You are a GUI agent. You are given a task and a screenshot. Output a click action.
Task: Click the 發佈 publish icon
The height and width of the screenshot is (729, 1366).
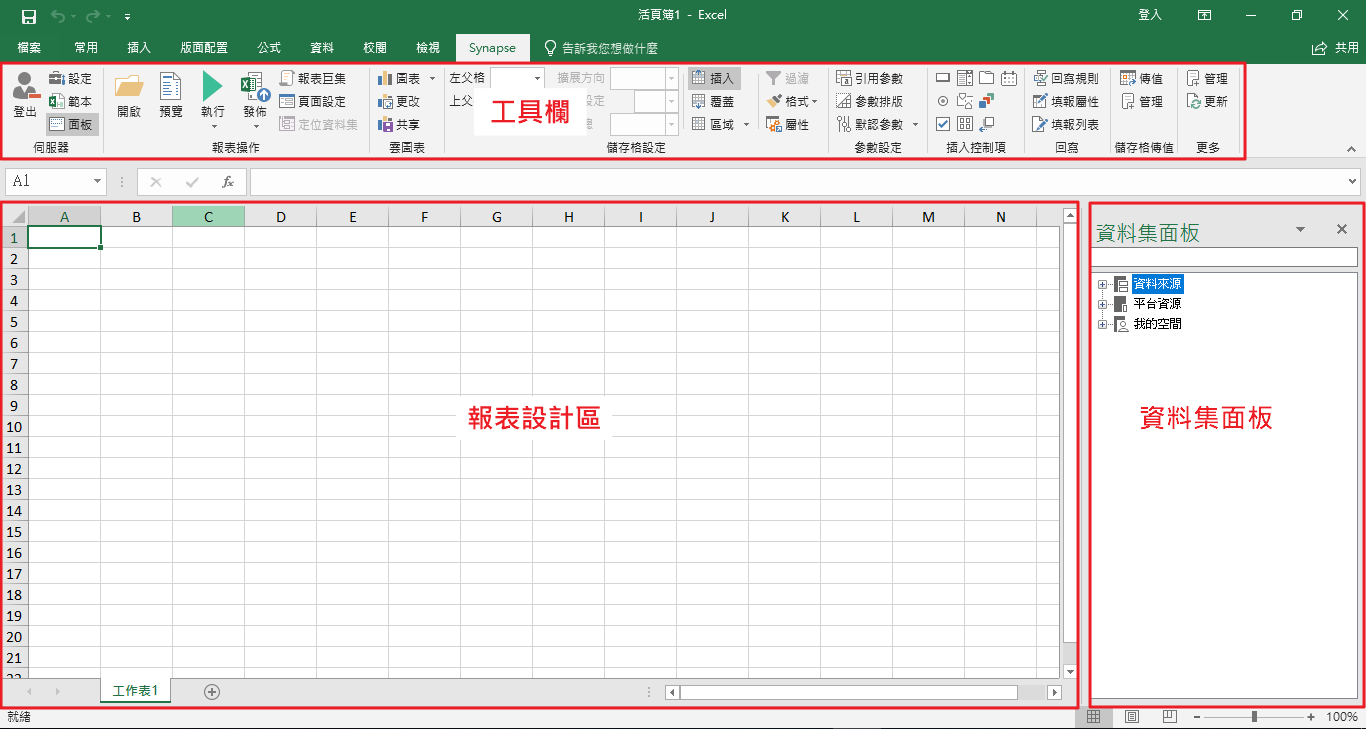256,96
